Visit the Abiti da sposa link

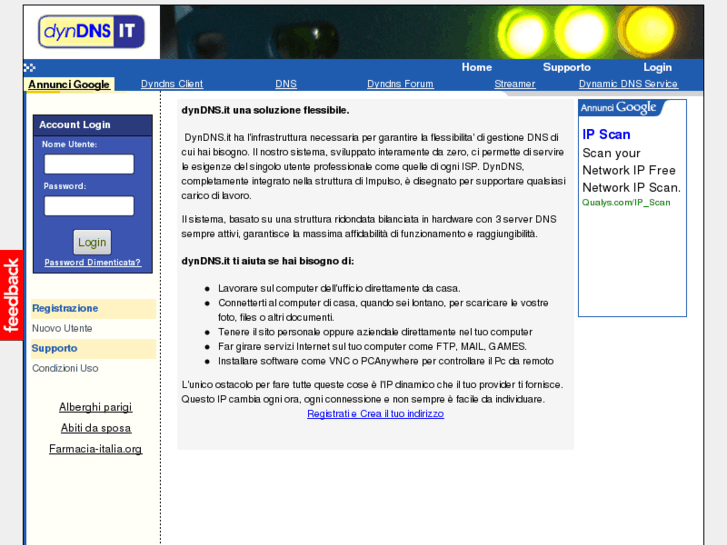(96, 428)
